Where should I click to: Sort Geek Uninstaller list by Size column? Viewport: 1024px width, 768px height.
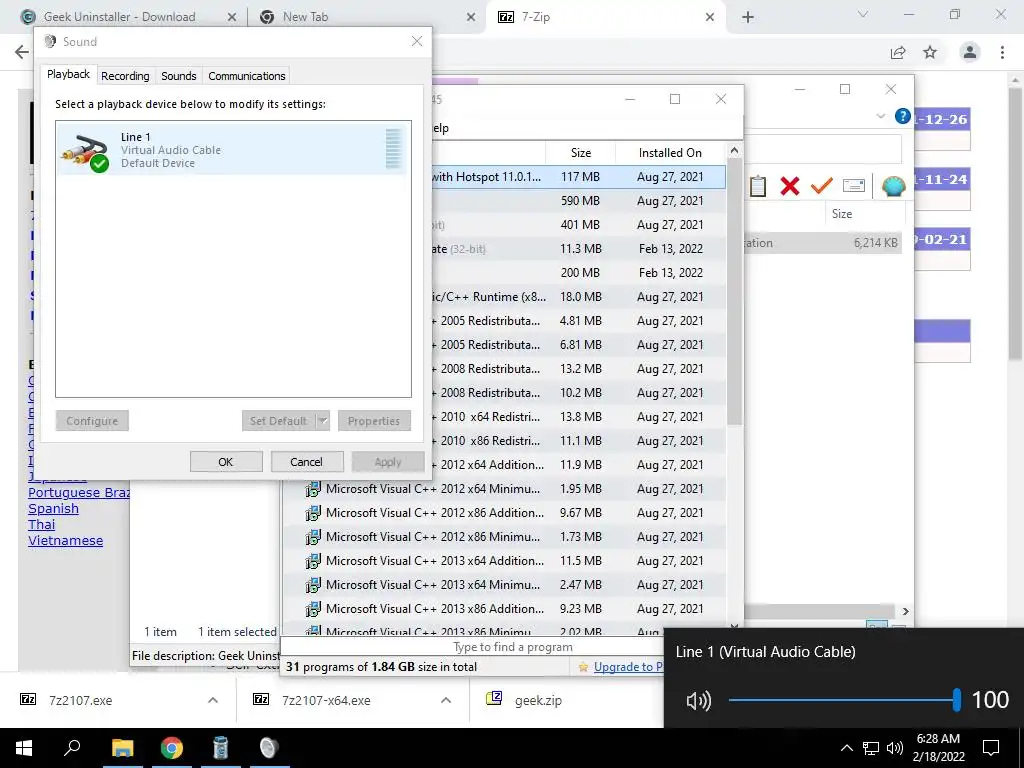coord(581,153)
